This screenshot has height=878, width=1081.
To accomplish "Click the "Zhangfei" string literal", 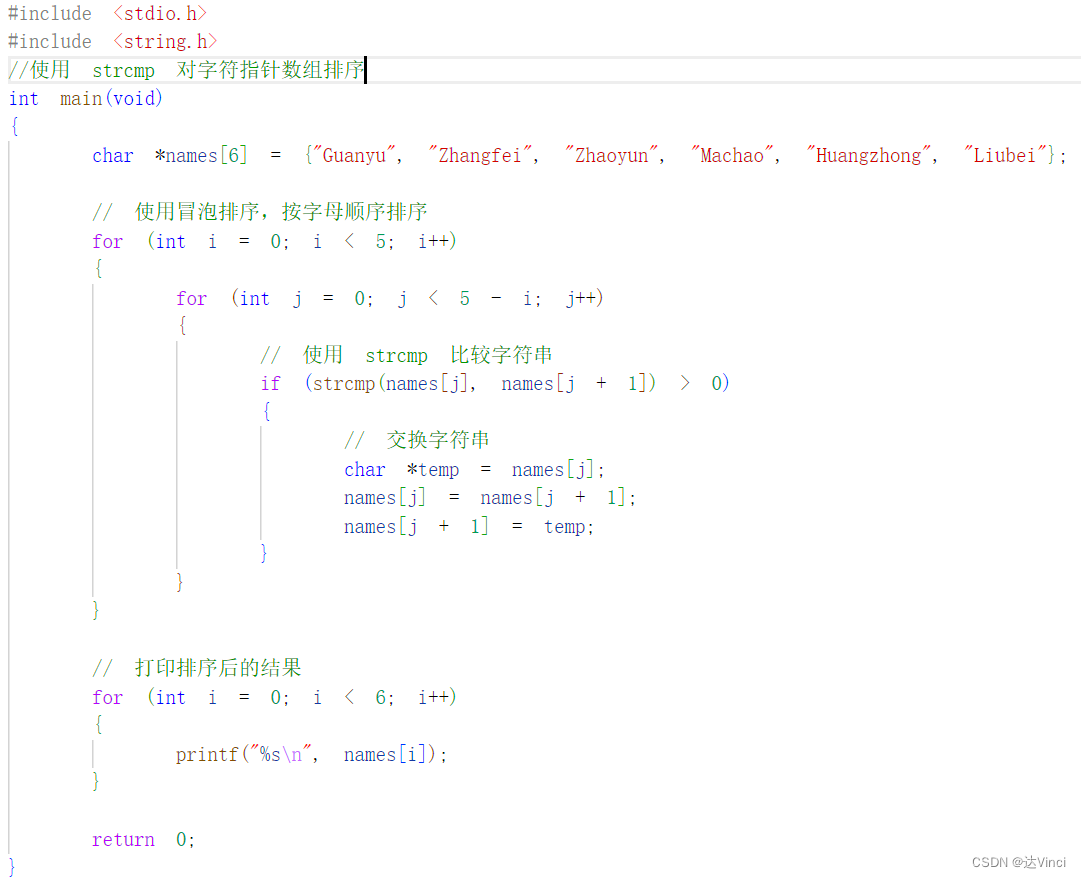I will coord(481,155).
